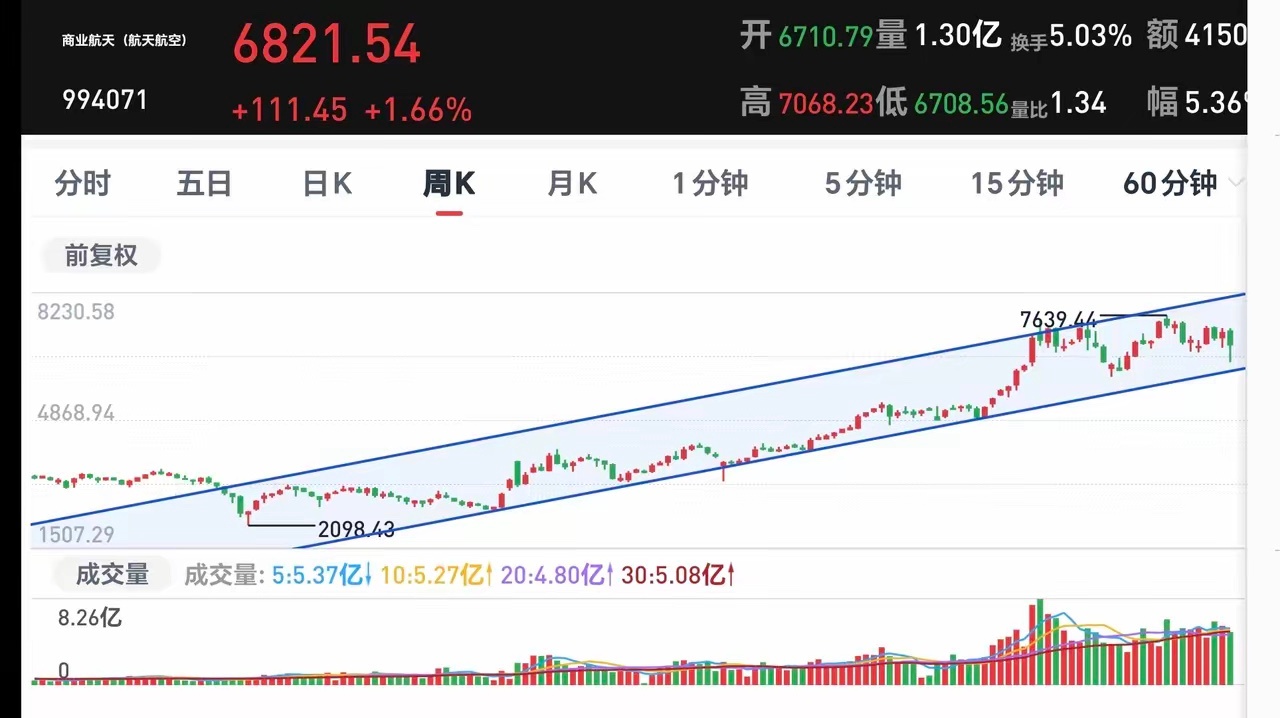Click the index name 商业航天（航天航空）
Viewport: 1280px width, 718px height.
[x=124, y=41]
